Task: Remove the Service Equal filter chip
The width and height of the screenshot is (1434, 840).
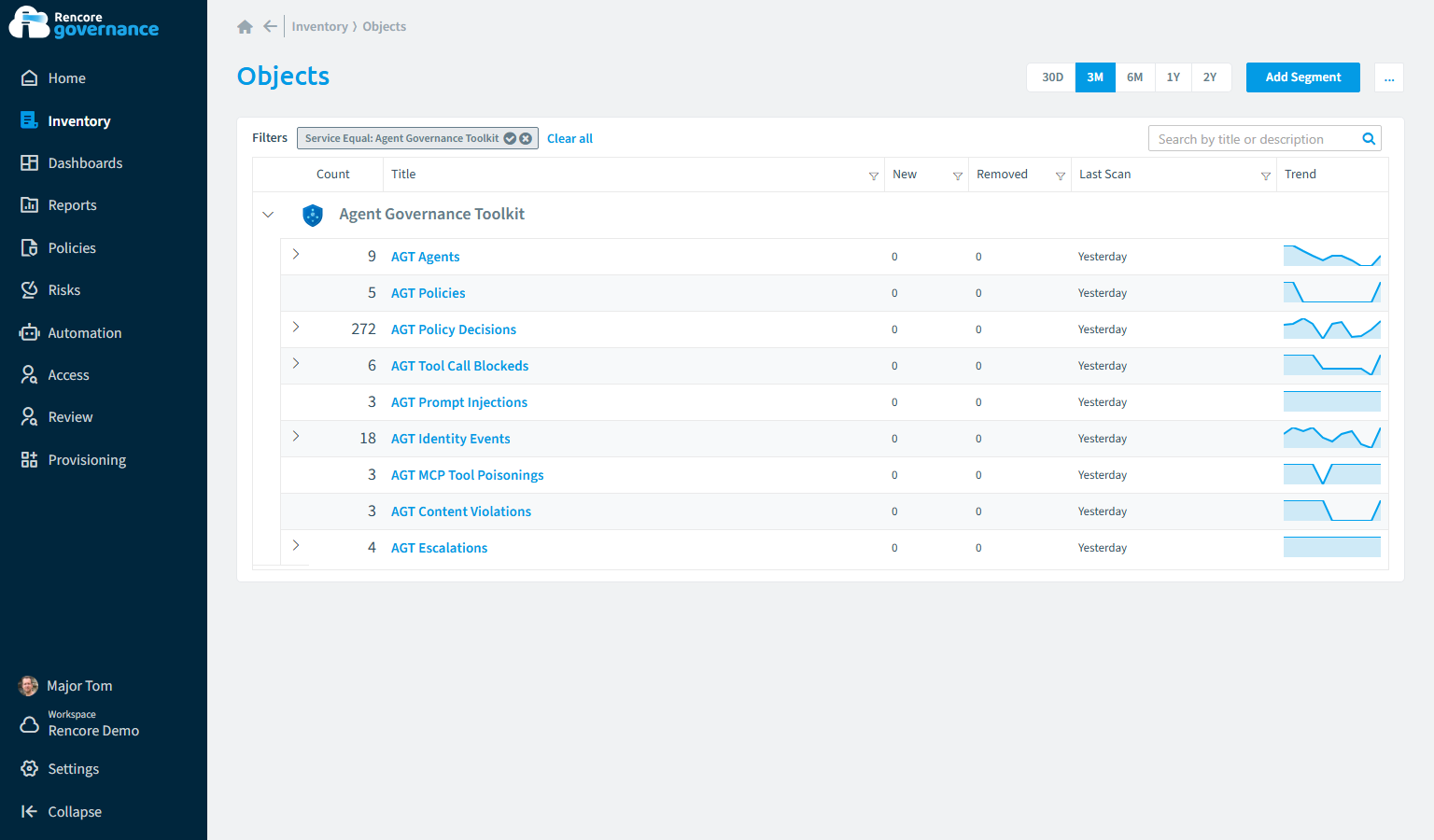Action: pyautogui.click(x=526, y=138)
